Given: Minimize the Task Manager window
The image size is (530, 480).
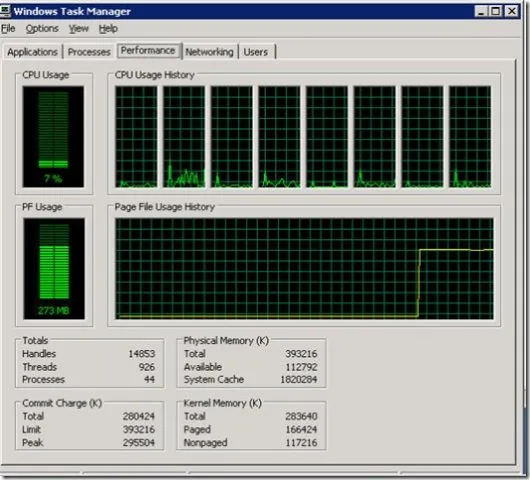Looking at the screenshot, I should [x=481, y=11].
